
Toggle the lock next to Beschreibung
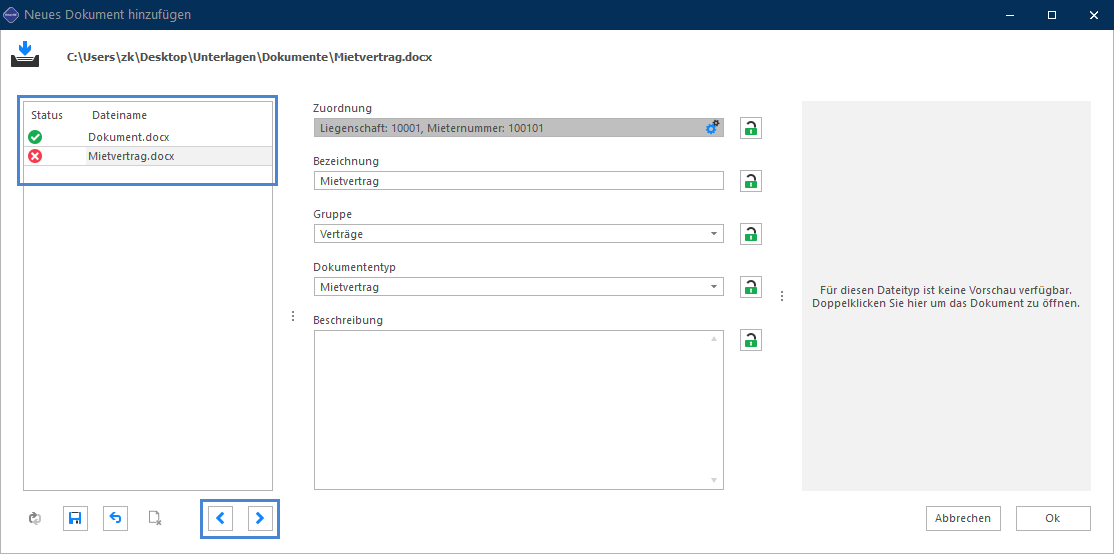(x=751, y=340)
